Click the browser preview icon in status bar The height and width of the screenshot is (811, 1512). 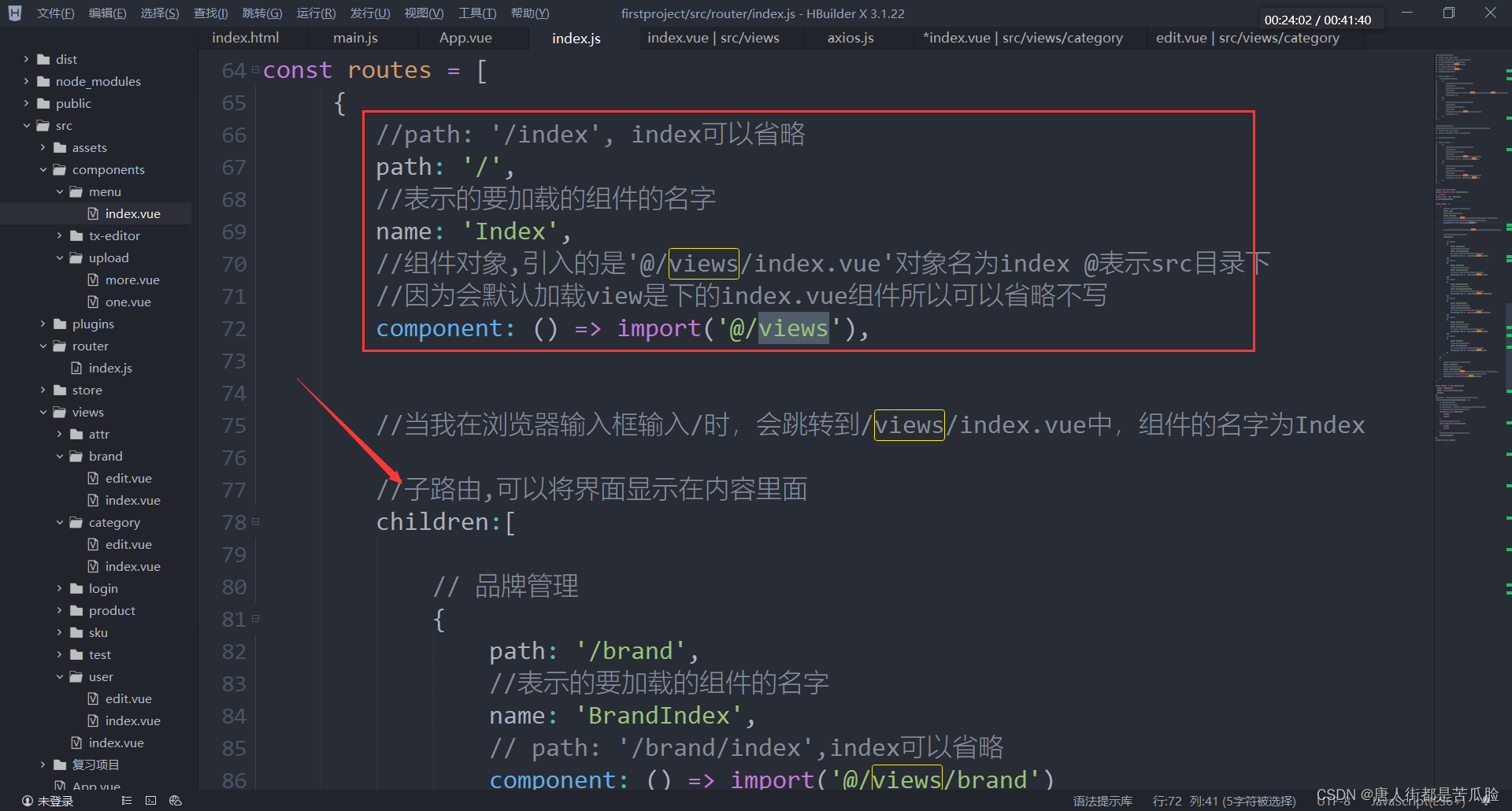(176, 801)
